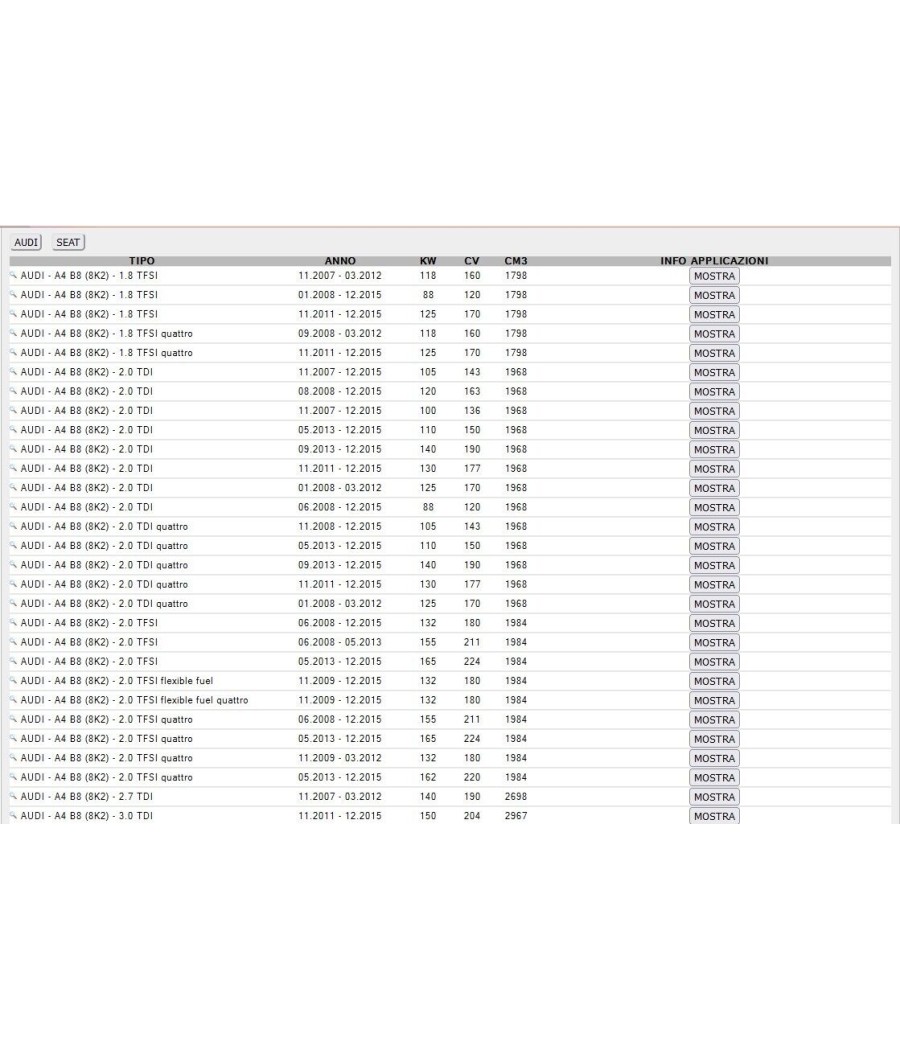Click year range '06.2008 - 05.2013'

click(340, 642)
